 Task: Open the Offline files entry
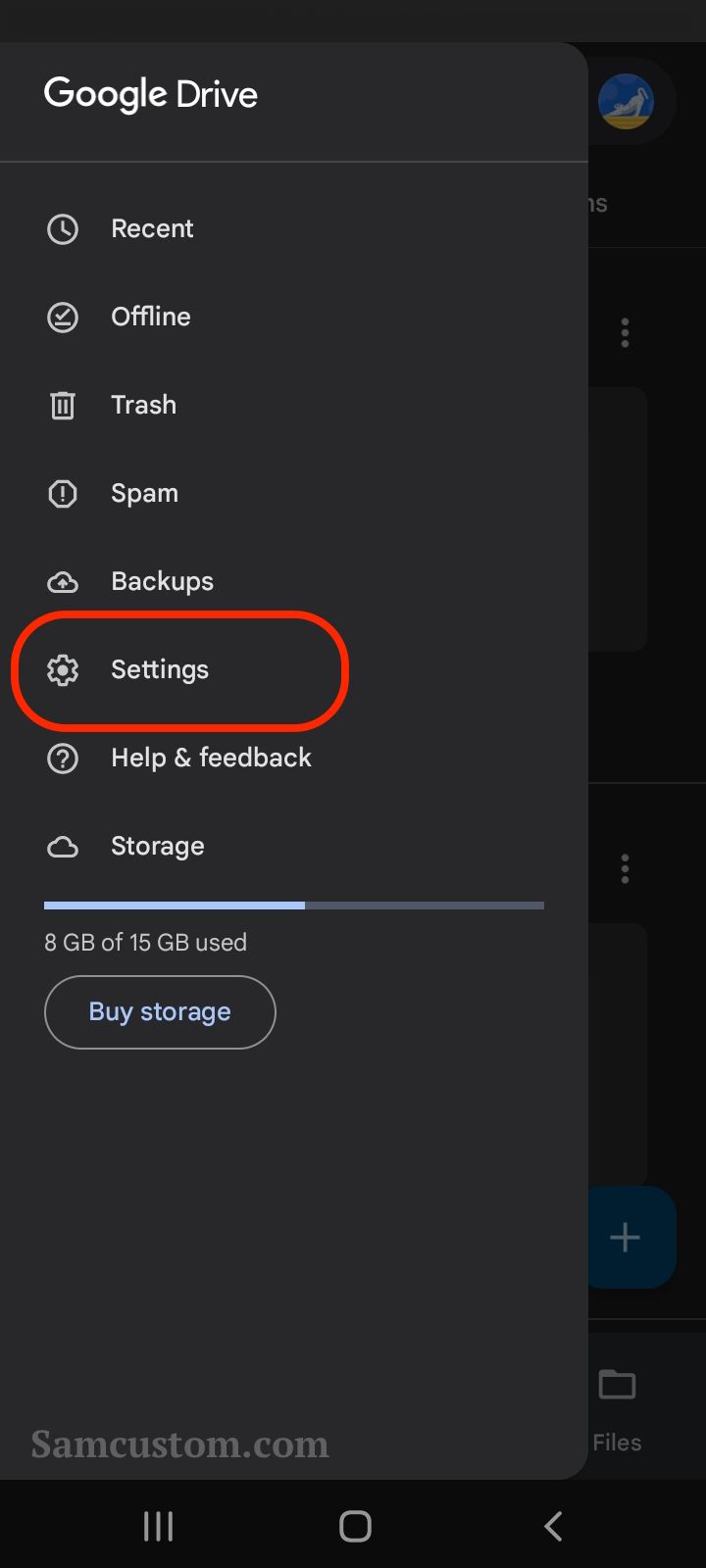294,318
